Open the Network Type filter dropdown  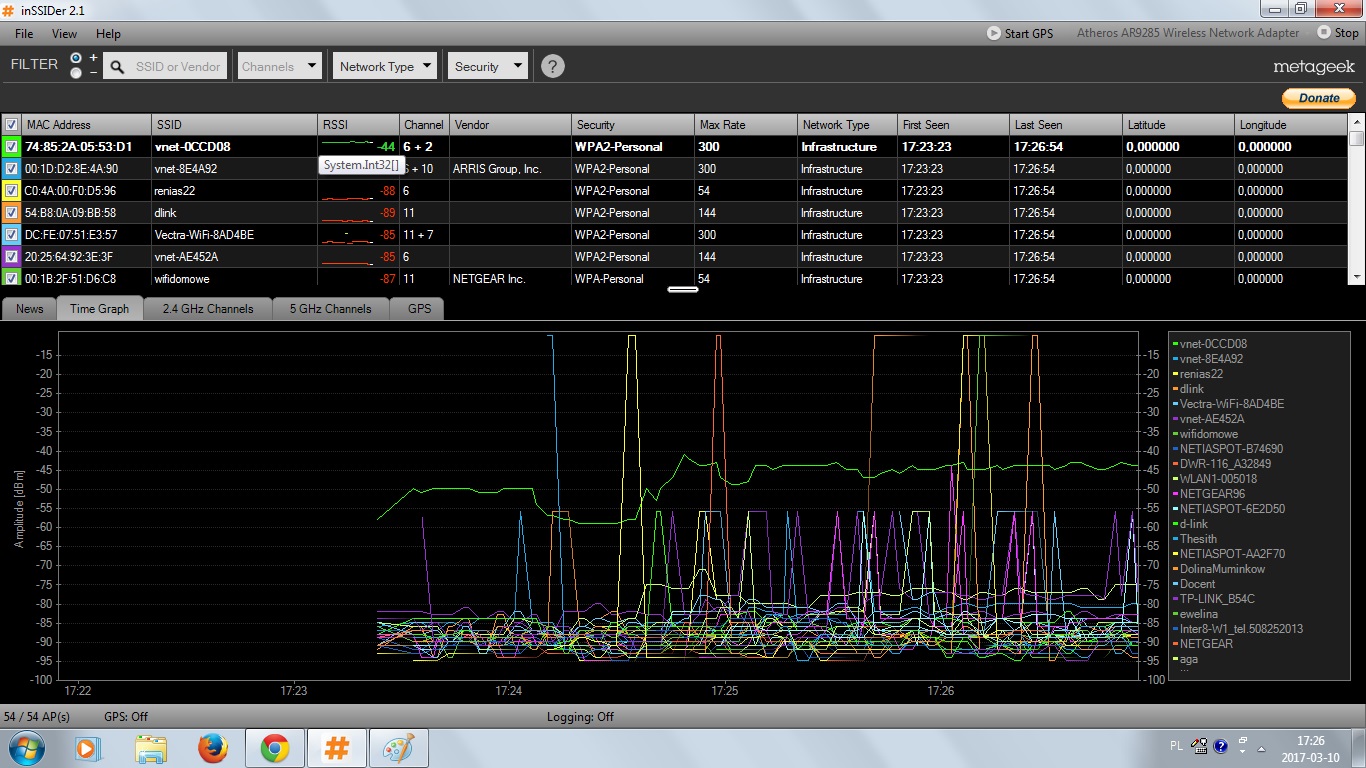point(385,67)
